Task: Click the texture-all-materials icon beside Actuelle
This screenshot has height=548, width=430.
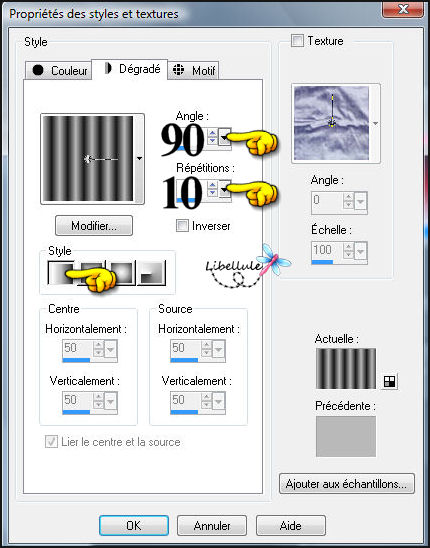Action: (x=389, y=381)
